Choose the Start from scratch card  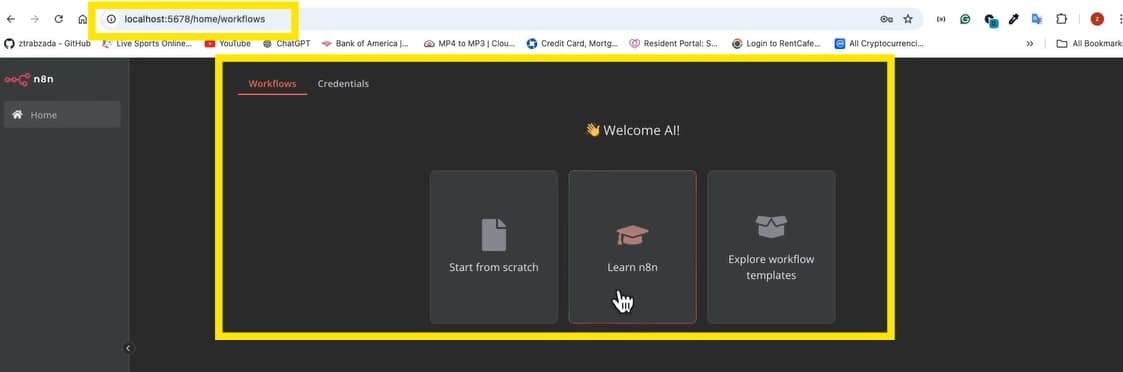(493, 247)
